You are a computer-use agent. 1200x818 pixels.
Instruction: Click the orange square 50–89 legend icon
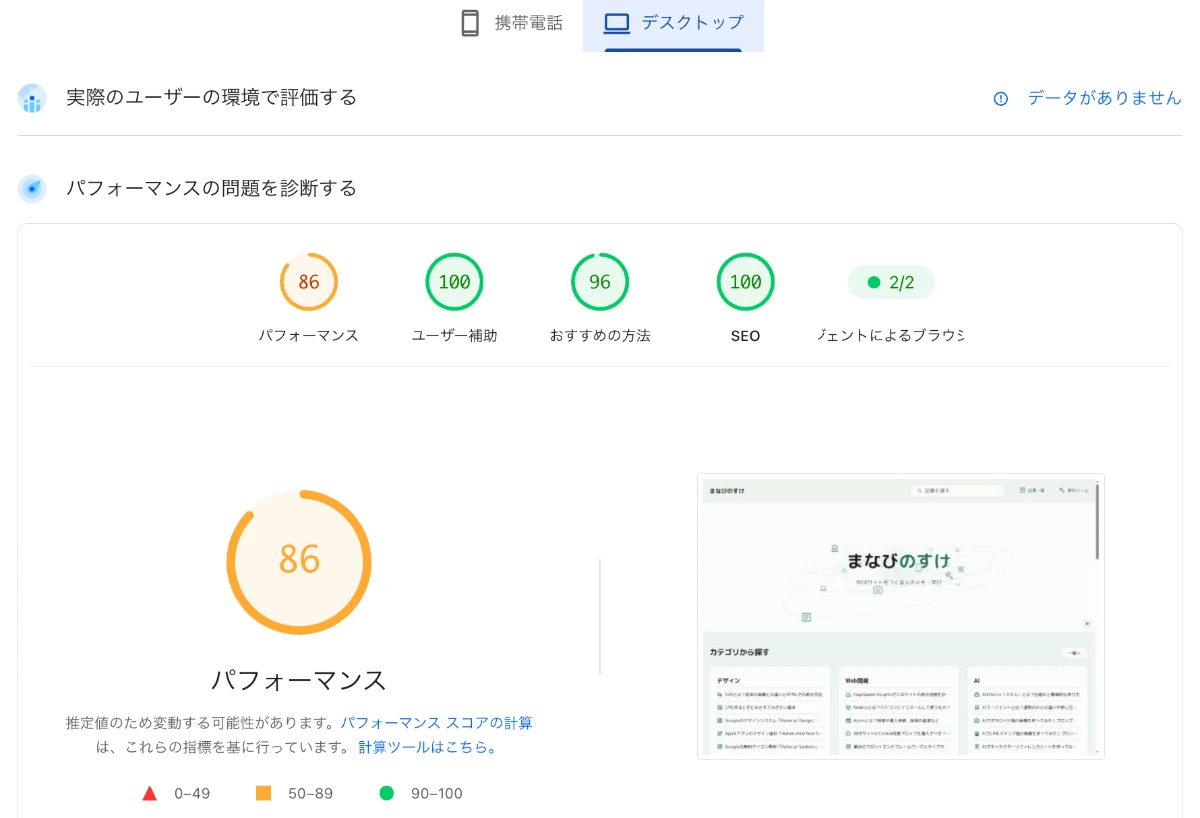tap(264, 793)
